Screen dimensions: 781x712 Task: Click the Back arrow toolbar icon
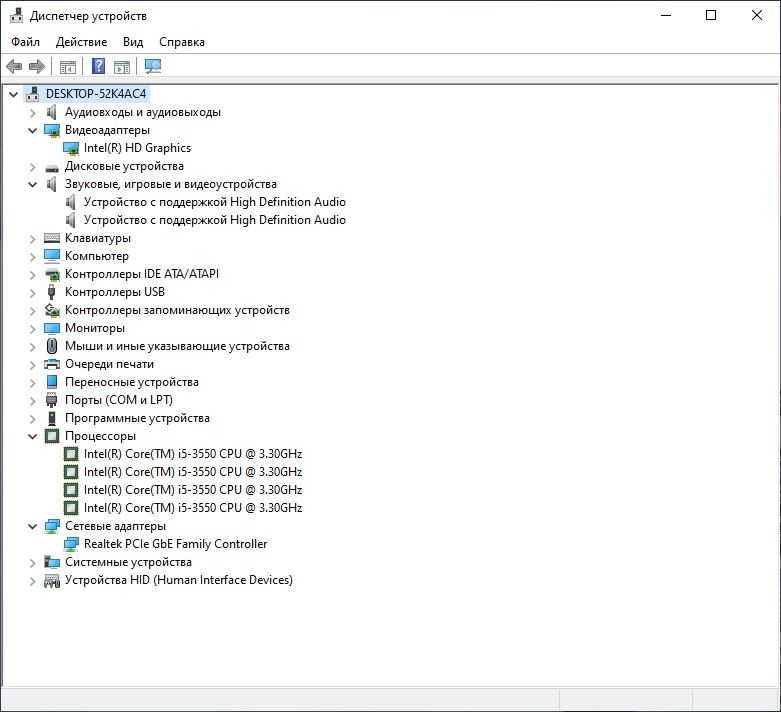(x=14, y=66)
